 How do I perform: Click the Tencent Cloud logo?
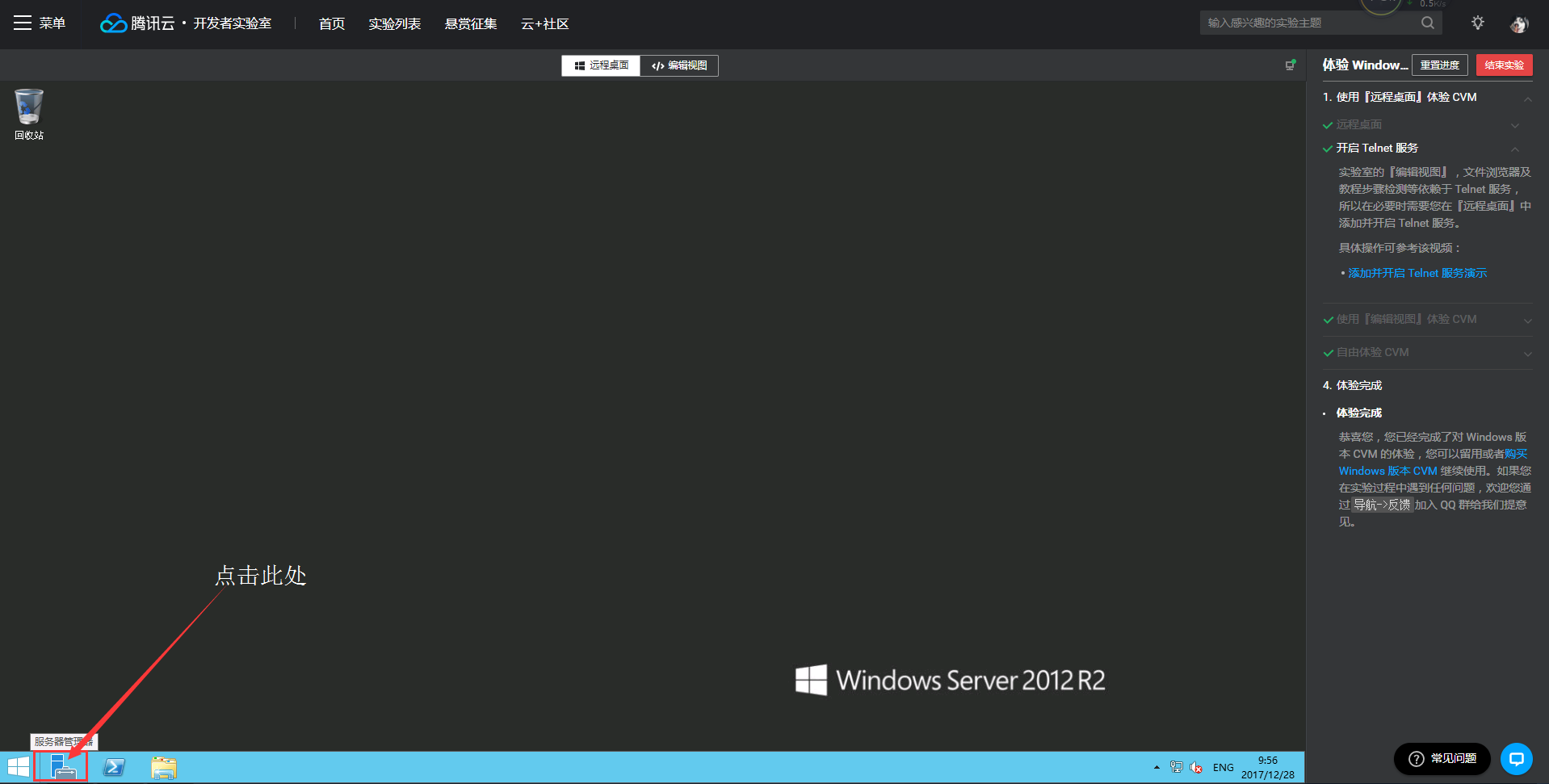137,23
